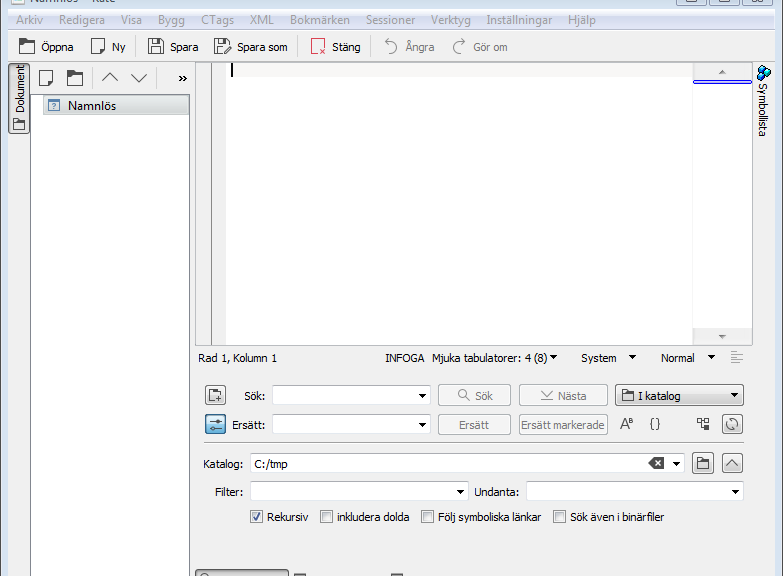Viewport: 783px width, 576px height.
Task: Open the I katalog search scope dropdown
Action: point(679,396)
